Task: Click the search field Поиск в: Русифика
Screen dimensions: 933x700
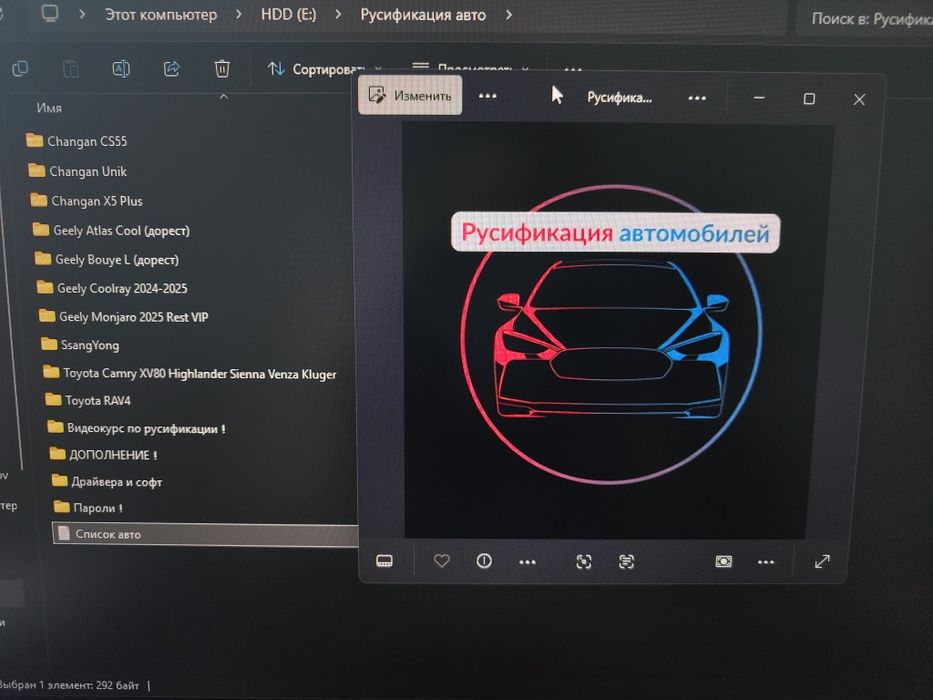Action: pyautogui.click(x=865, y=19)
